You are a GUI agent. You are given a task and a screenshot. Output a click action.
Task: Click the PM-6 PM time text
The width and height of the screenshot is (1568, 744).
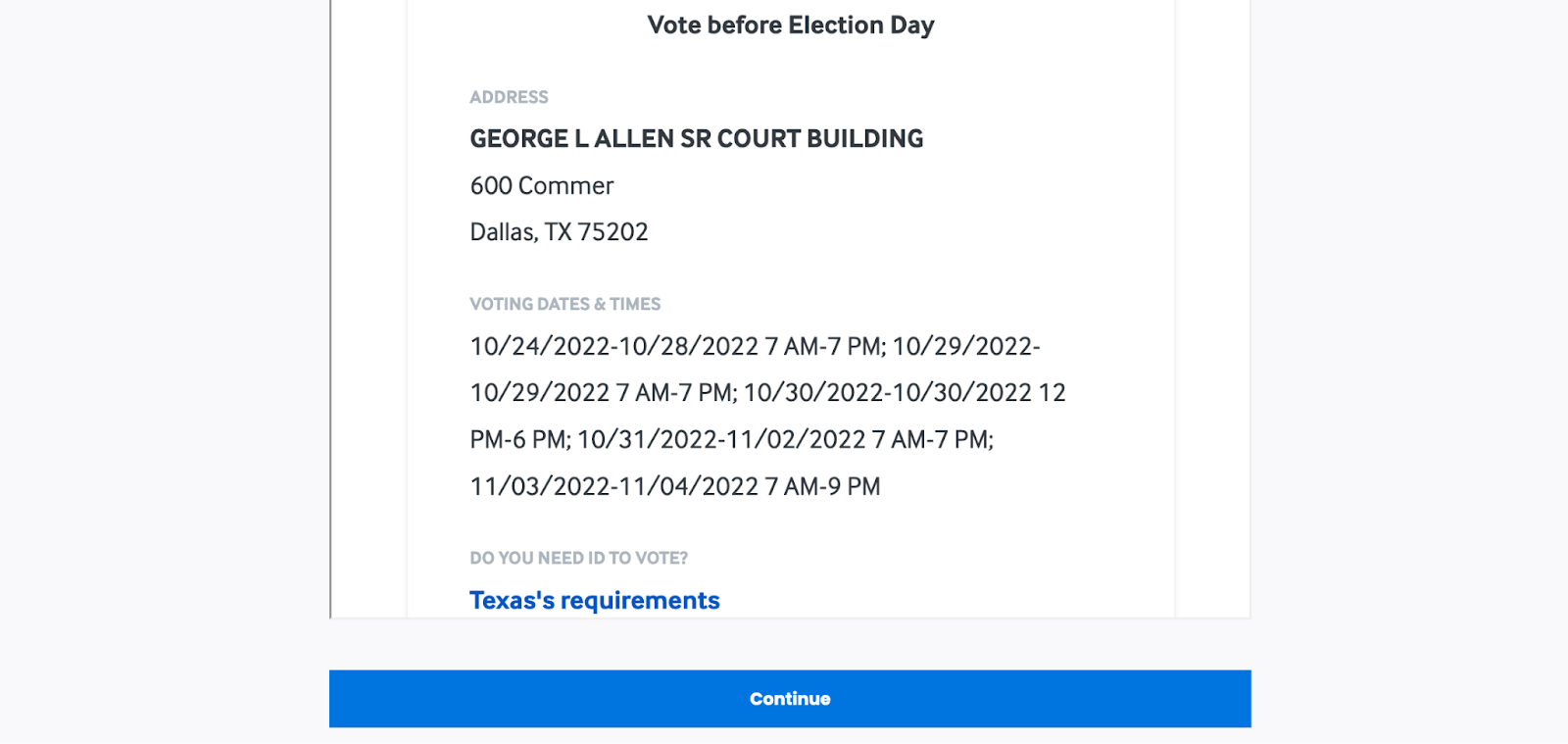pyautogui.click(x=519, y=440)
